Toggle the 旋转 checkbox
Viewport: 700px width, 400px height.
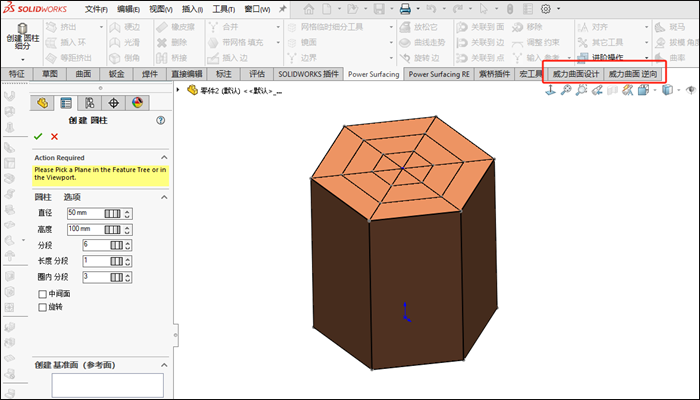(42, 307)
